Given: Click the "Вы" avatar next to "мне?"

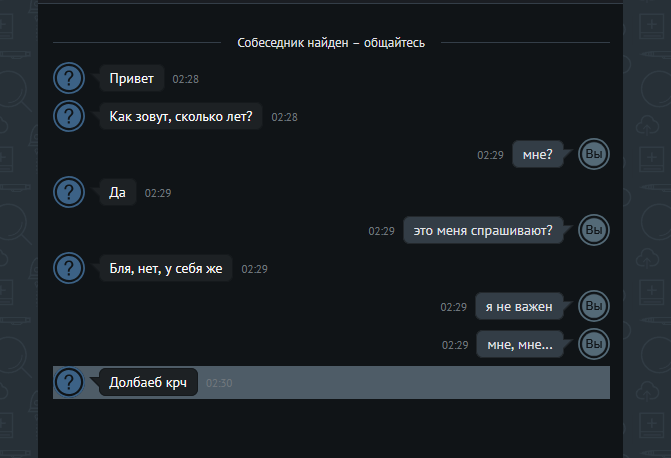Looking at the screenshot, I should [594, 154].
